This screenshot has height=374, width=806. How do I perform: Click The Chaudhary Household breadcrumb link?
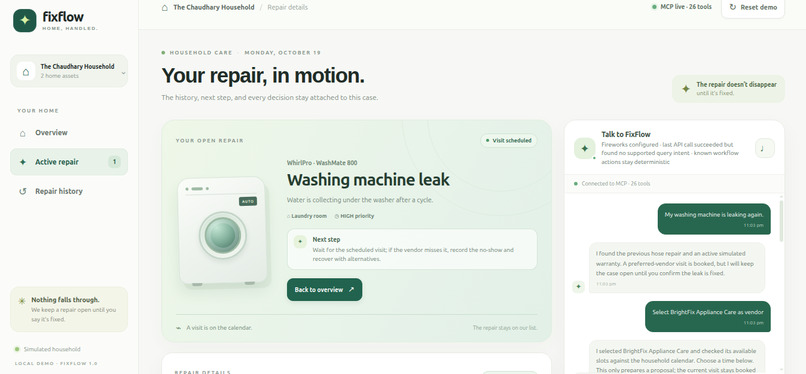pyautogui.click(x=213, y=8)
